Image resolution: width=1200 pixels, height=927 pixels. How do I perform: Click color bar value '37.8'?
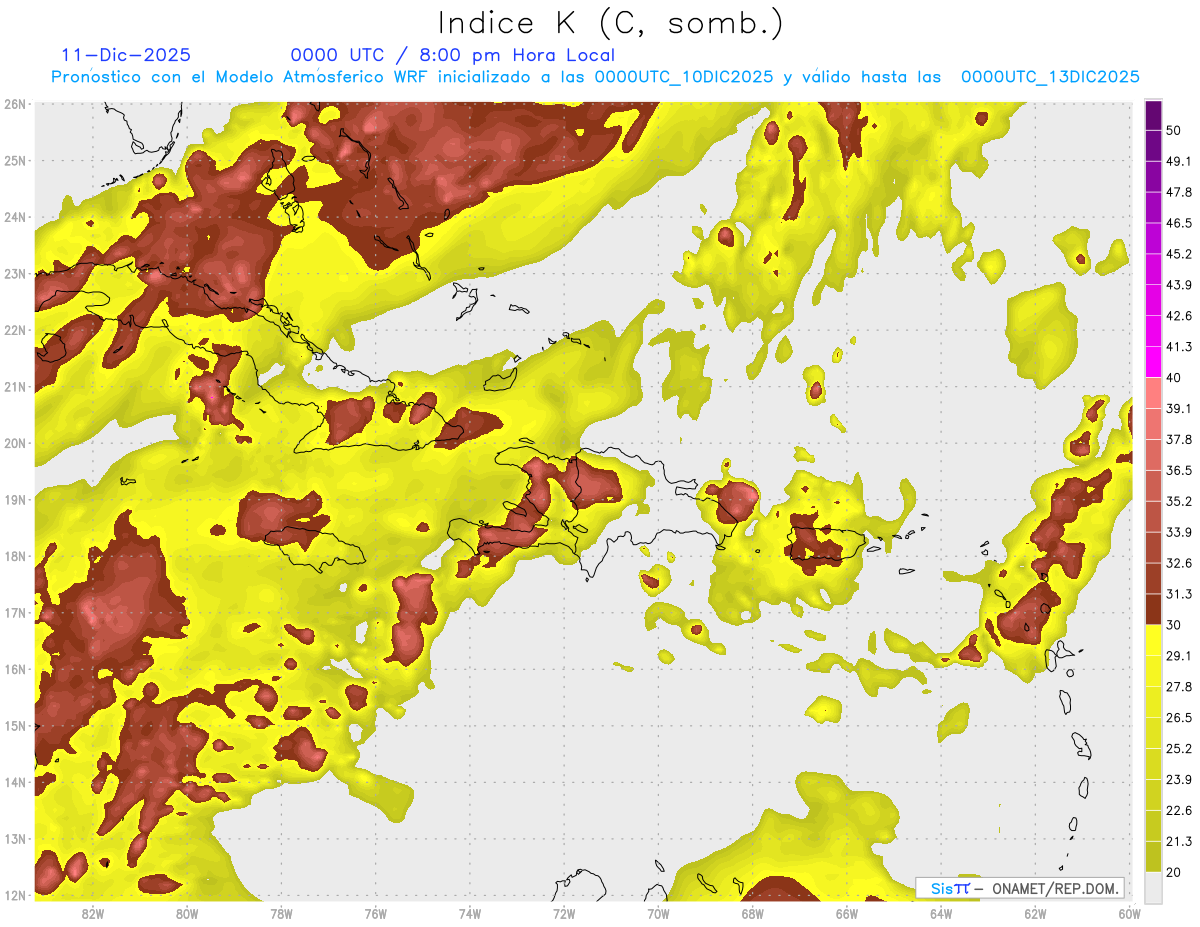coord(1178,439)
